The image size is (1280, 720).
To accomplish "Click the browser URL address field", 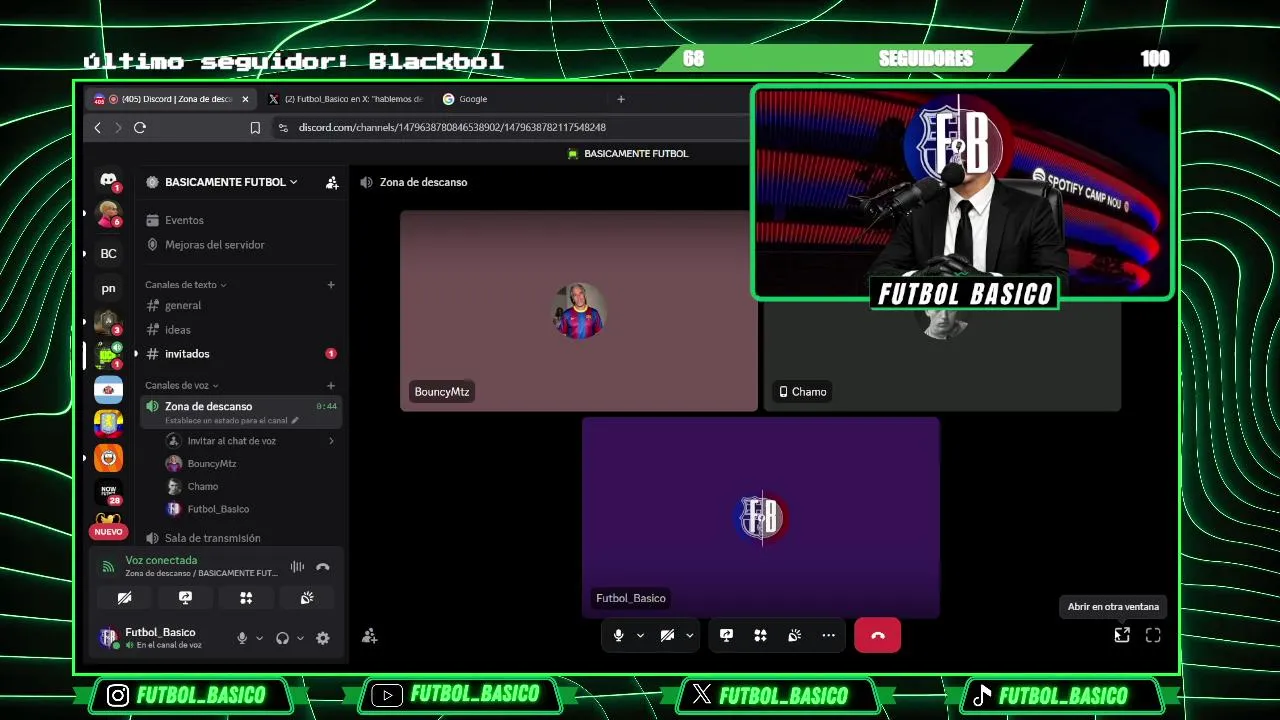I will click(510, 128).
